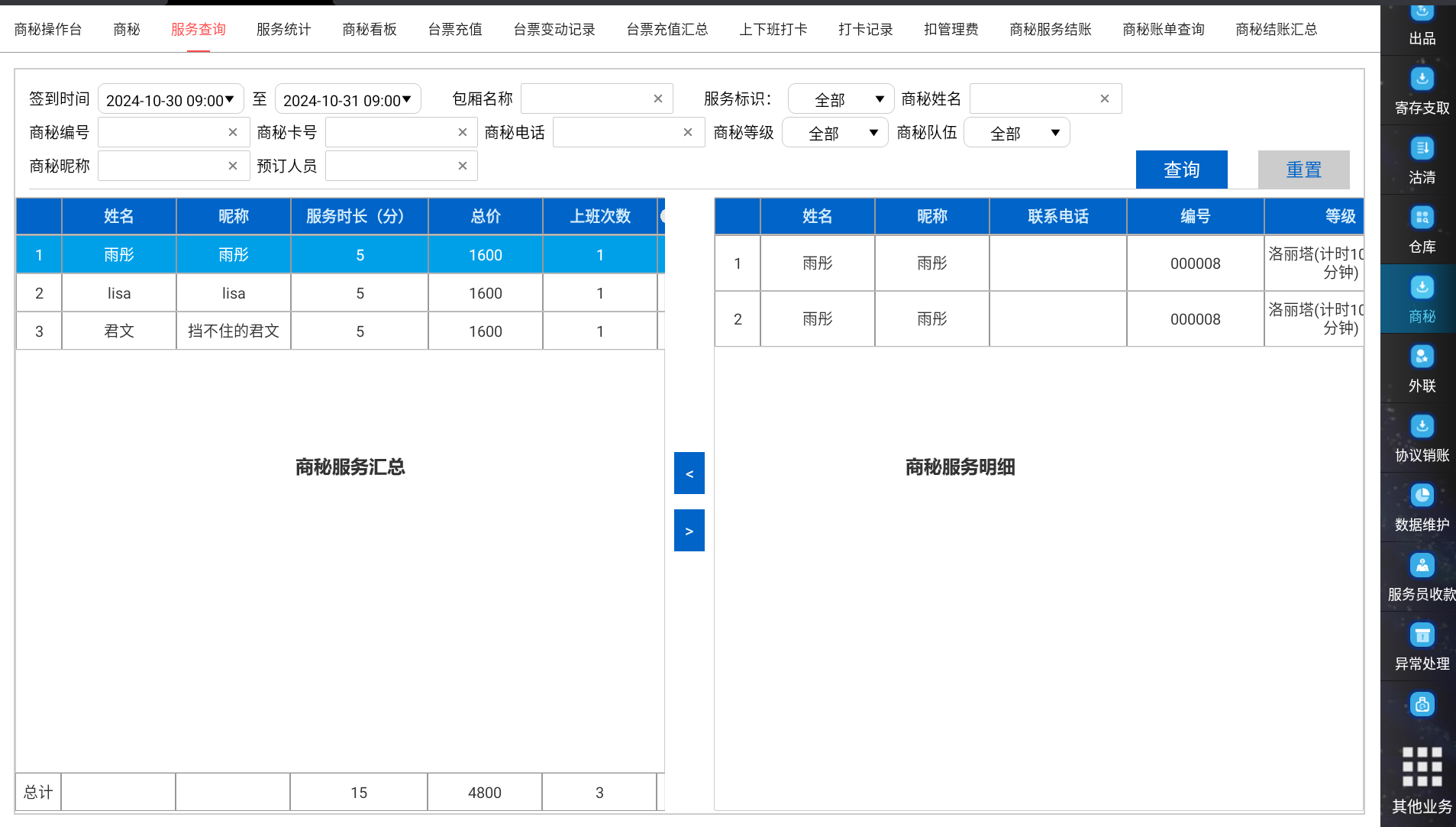Image resolution: width=1456 pixels, height=827 pixels.
Task: Switch to 台票充值 tab
Action: point(455,29)
